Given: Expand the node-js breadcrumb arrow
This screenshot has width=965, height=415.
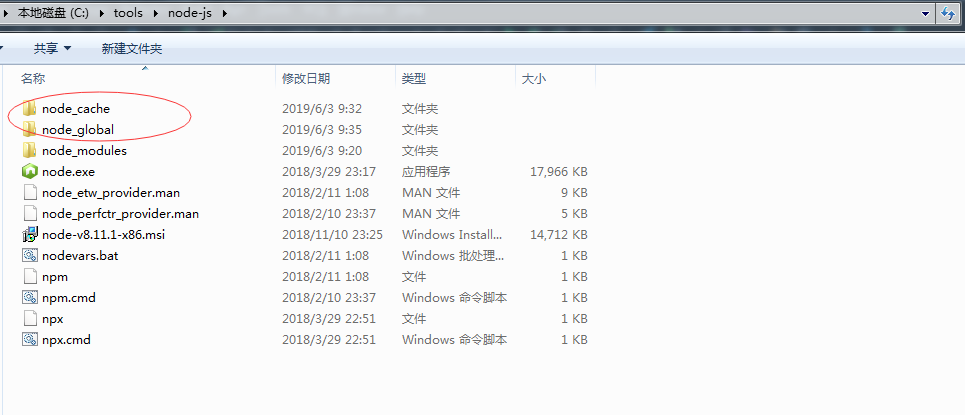Looking at the screenshot, I should (x=223, y=13).
